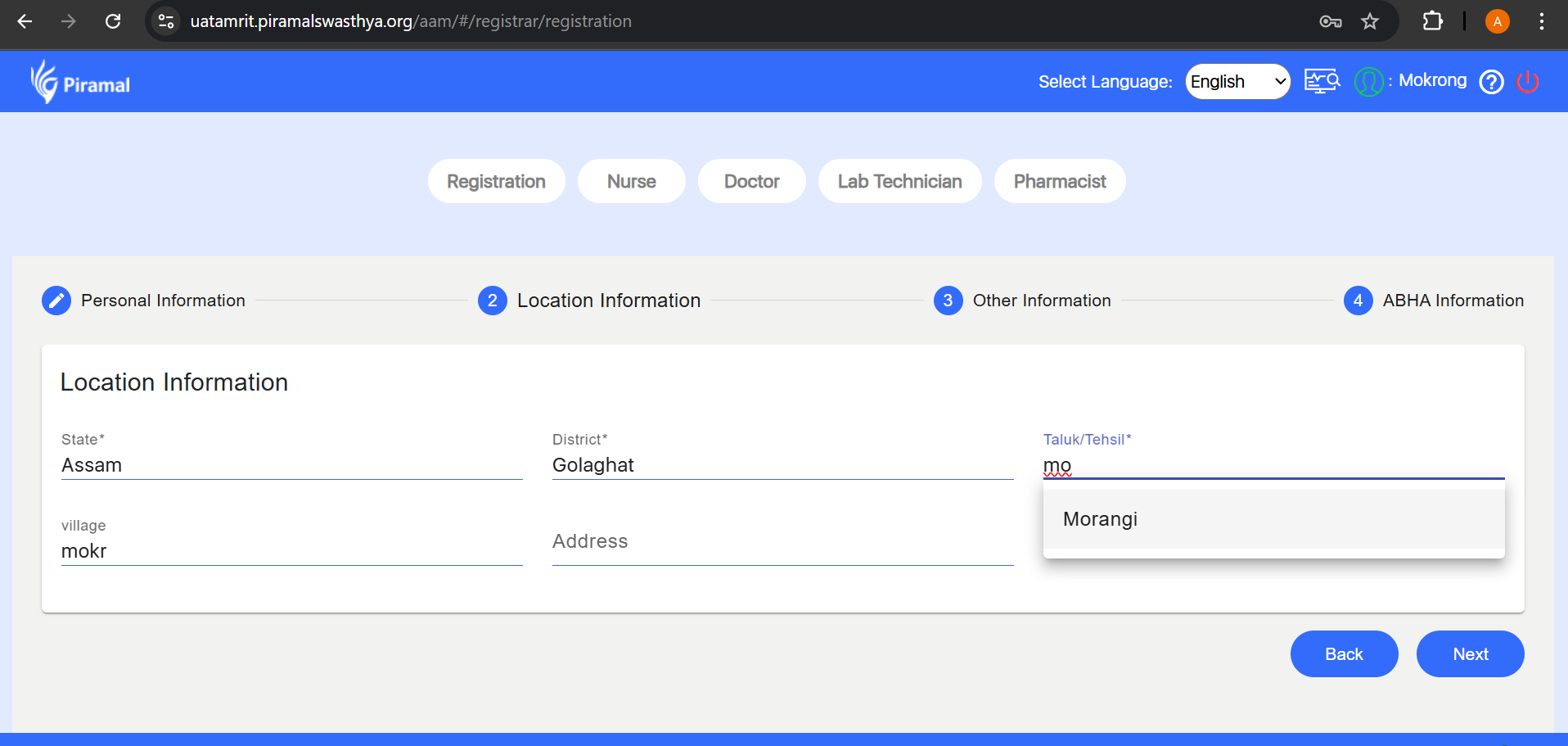Reload the page in the browser
The height and width of the screenshot is (746, 1568).
coord(113,21)
